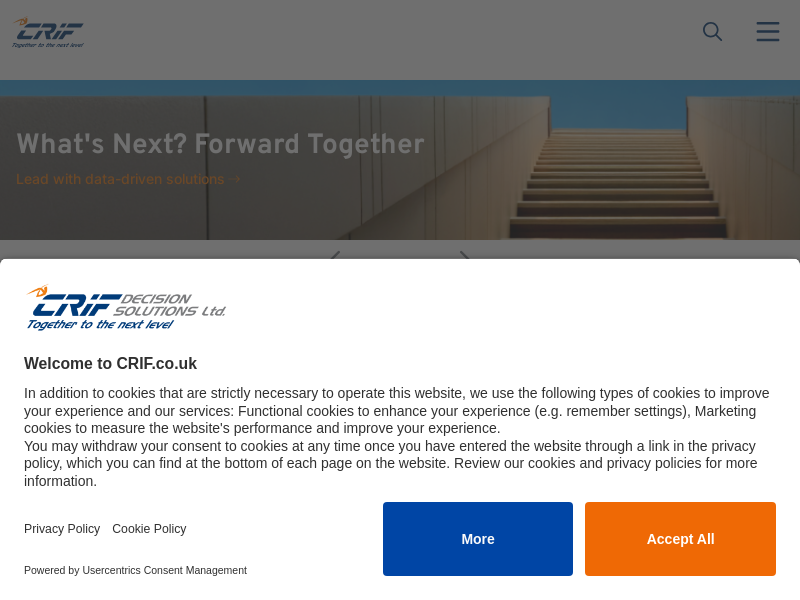Click the What's Next? Forward Together heading

click(x=220, y=145)
